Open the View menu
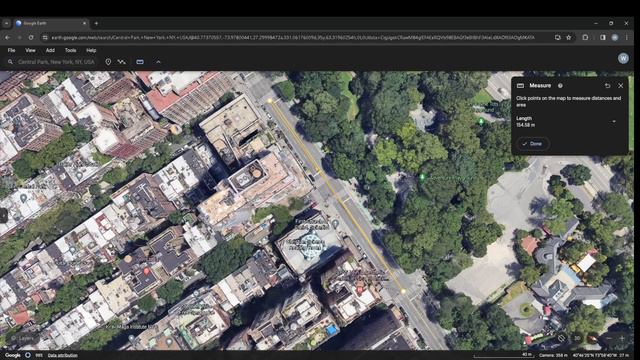The height and width of the screenshot is (360, 640). [x=30, y=50]
